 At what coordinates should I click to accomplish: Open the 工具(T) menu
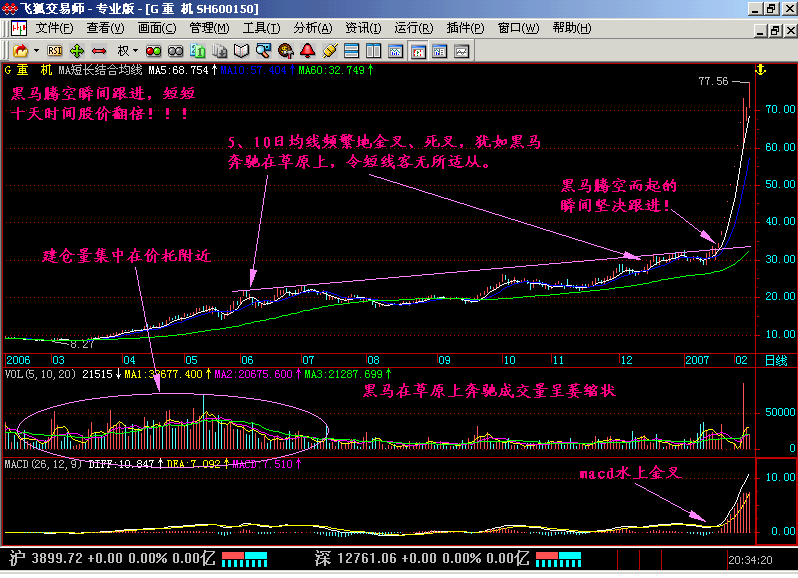(x=261, y=28)
